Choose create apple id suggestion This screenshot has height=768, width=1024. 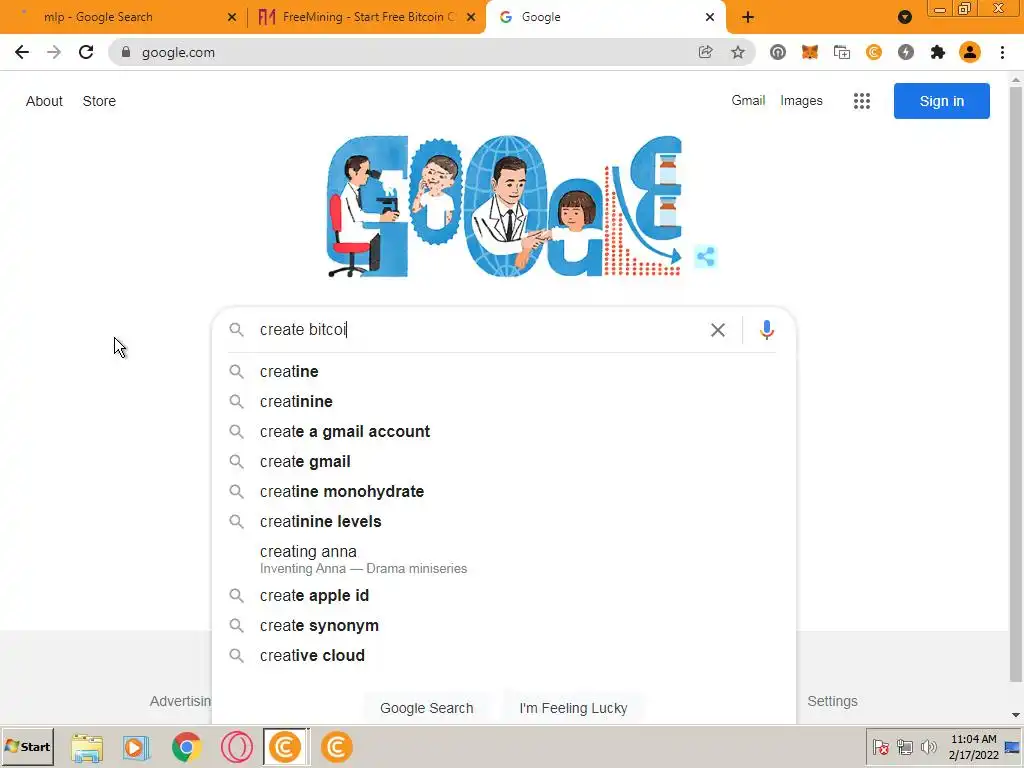(504, 596)
